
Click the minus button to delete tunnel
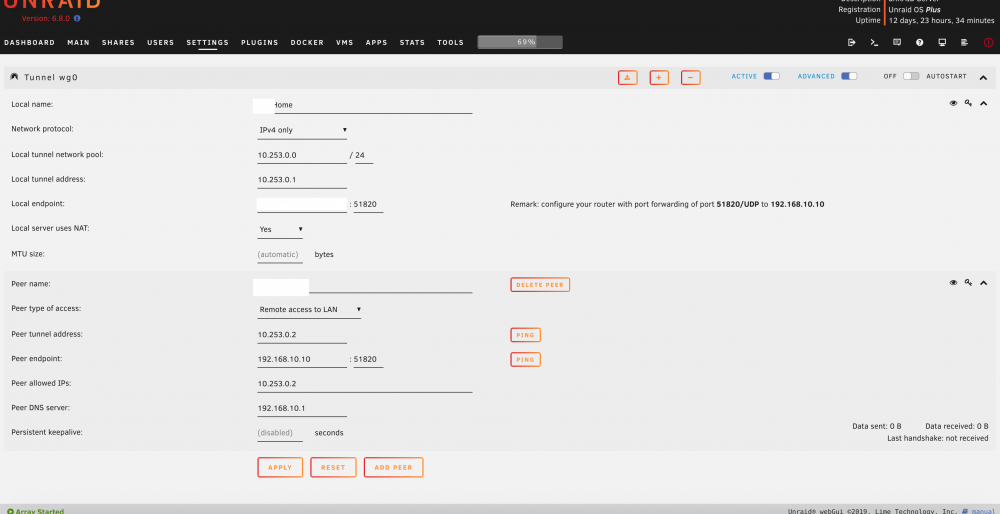691,77
